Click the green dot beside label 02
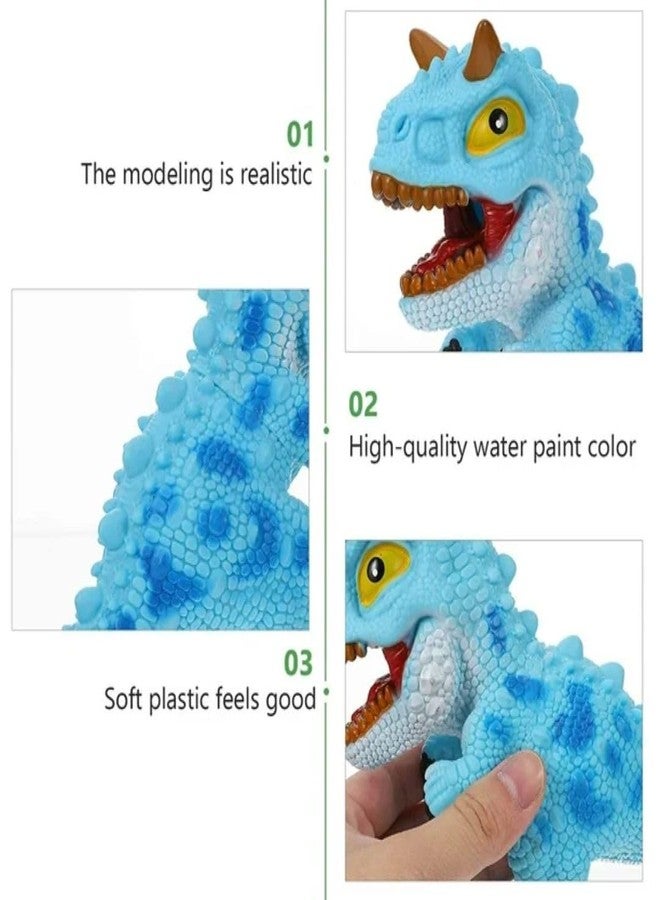Image resolution: width=660 pixels, height=900 pixels. point(327,430)
